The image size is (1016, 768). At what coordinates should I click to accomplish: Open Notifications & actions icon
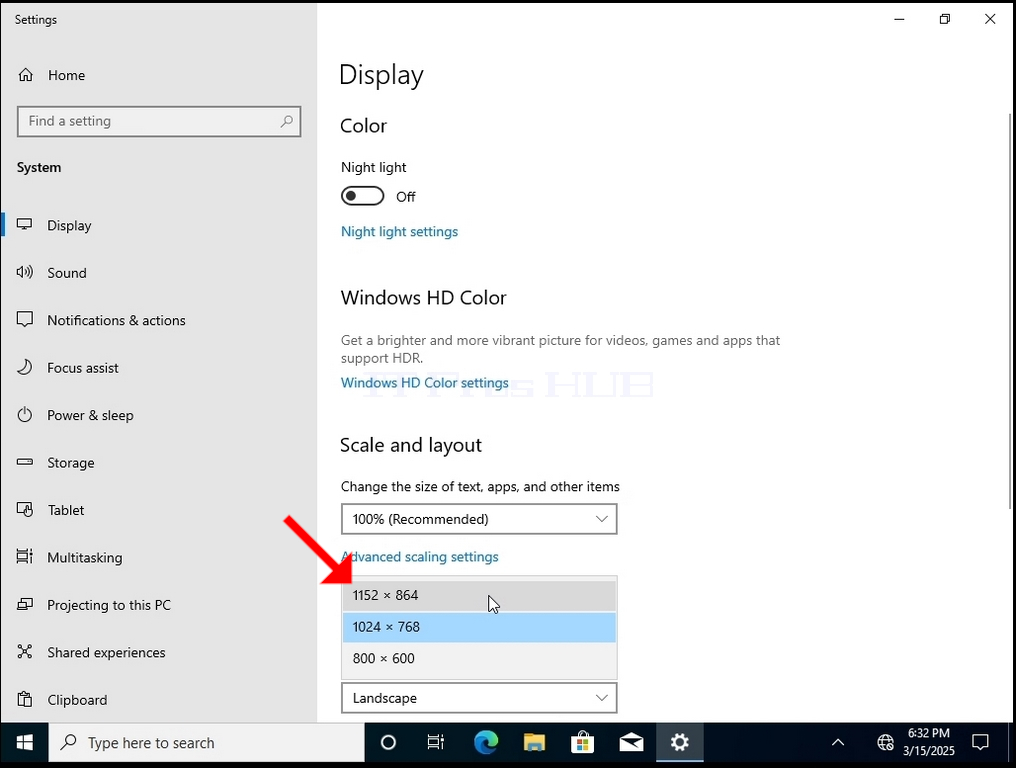(x=25, y=320)
